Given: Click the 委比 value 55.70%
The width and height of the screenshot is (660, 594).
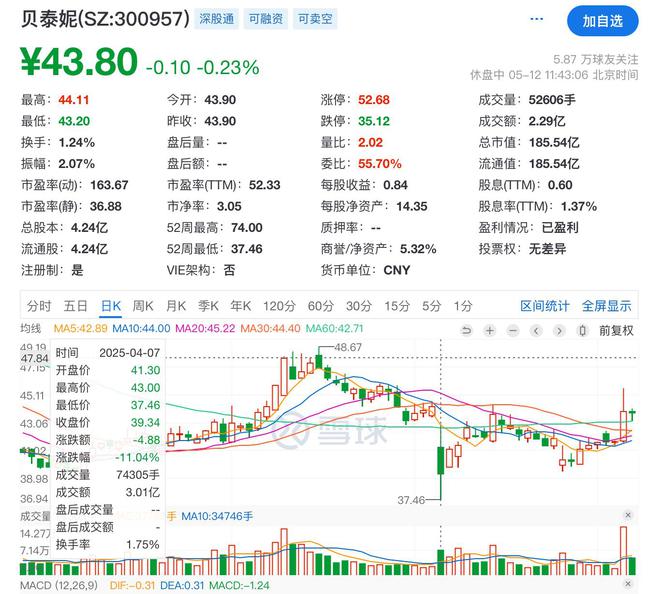Looking at the screenshot, I should [380, 164].
